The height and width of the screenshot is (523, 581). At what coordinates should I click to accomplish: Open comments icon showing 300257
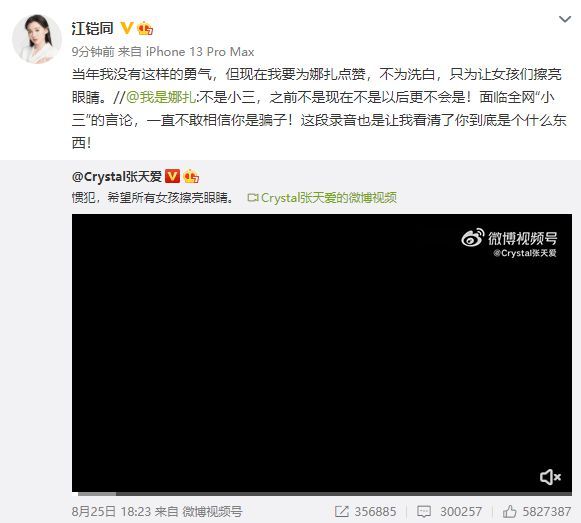tap(424, 512)
